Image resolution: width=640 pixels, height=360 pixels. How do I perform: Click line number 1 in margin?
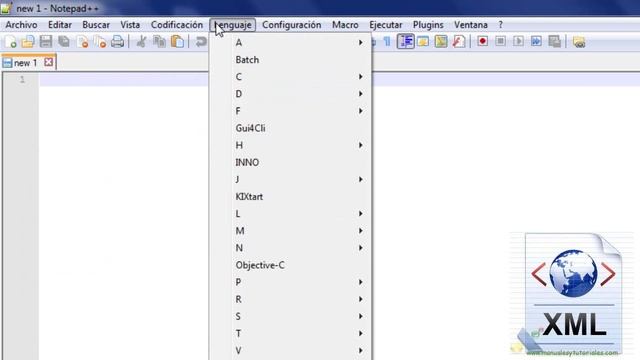(x=22, y=80)
